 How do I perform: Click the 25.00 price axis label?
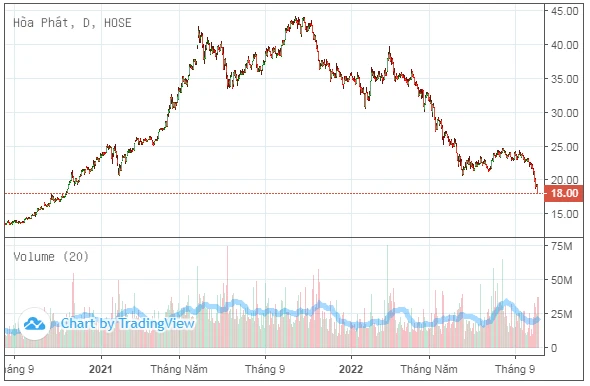click(x=564, y=147)
